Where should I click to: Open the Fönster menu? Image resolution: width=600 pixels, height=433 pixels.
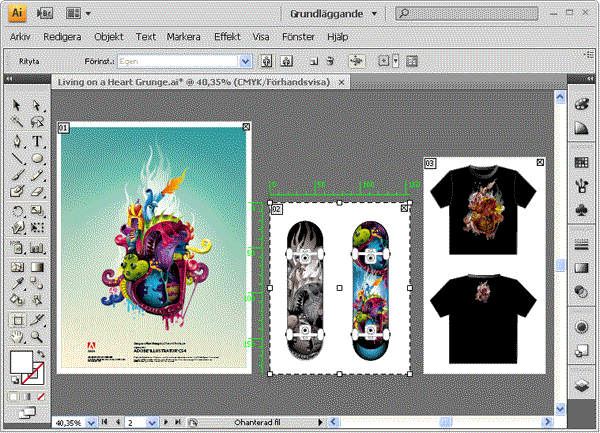tap(298, 37)
